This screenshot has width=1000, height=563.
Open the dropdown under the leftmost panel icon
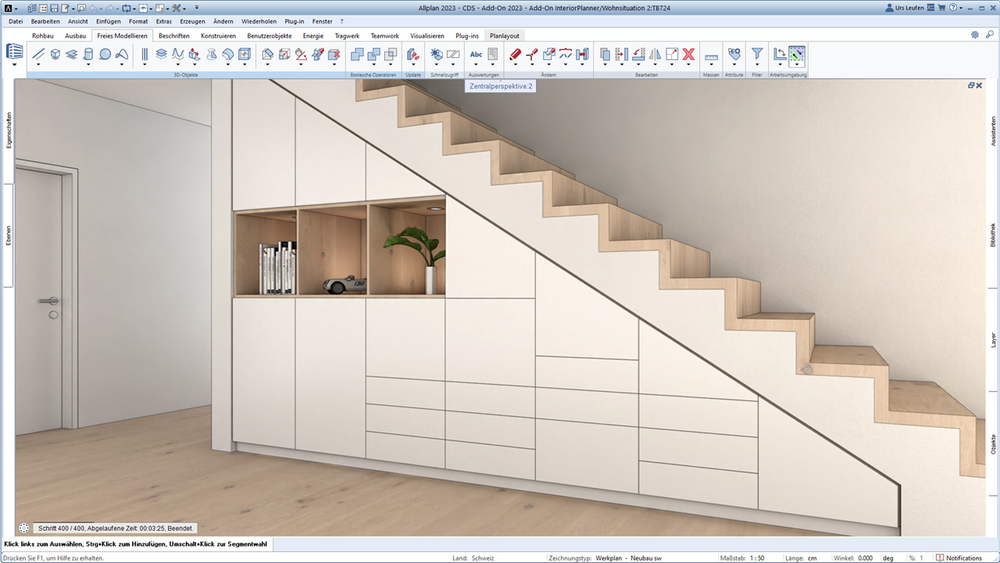coord(14,64)
